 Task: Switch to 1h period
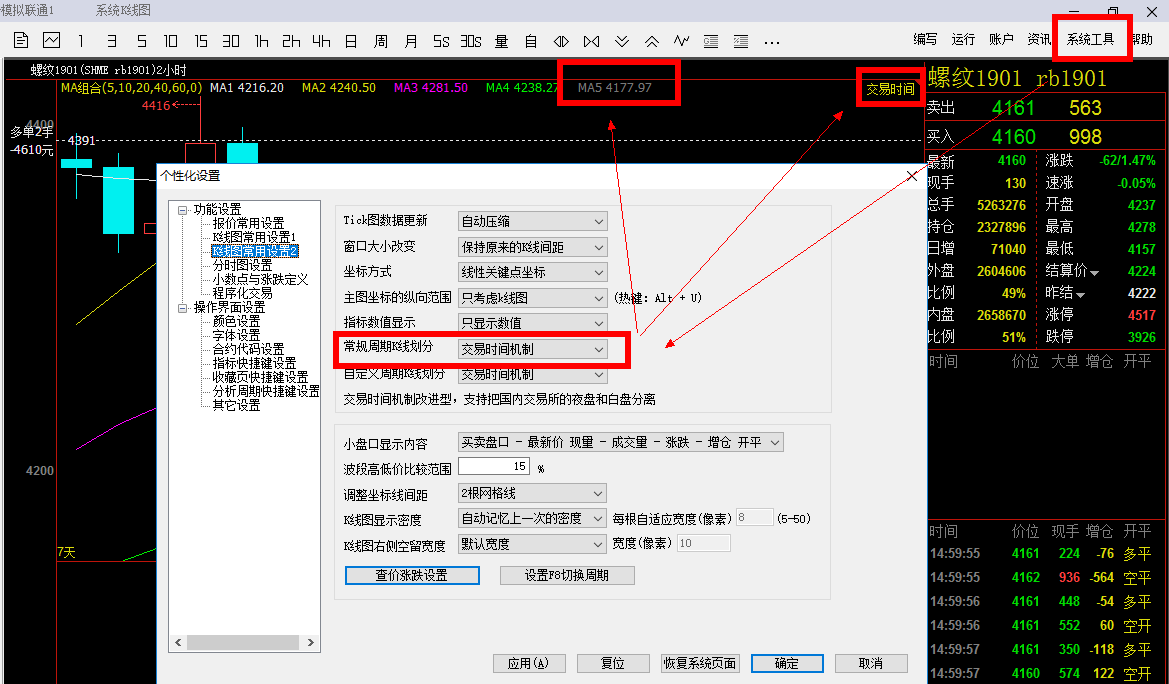click(x=262, y=41)
